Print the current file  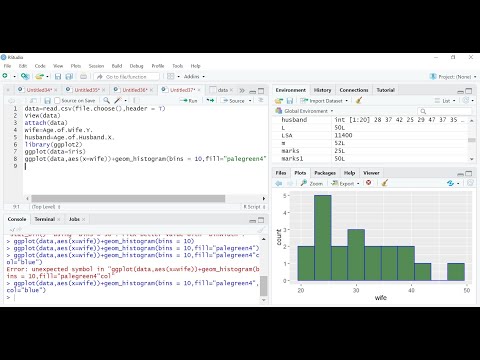click(x=83, y=76)
